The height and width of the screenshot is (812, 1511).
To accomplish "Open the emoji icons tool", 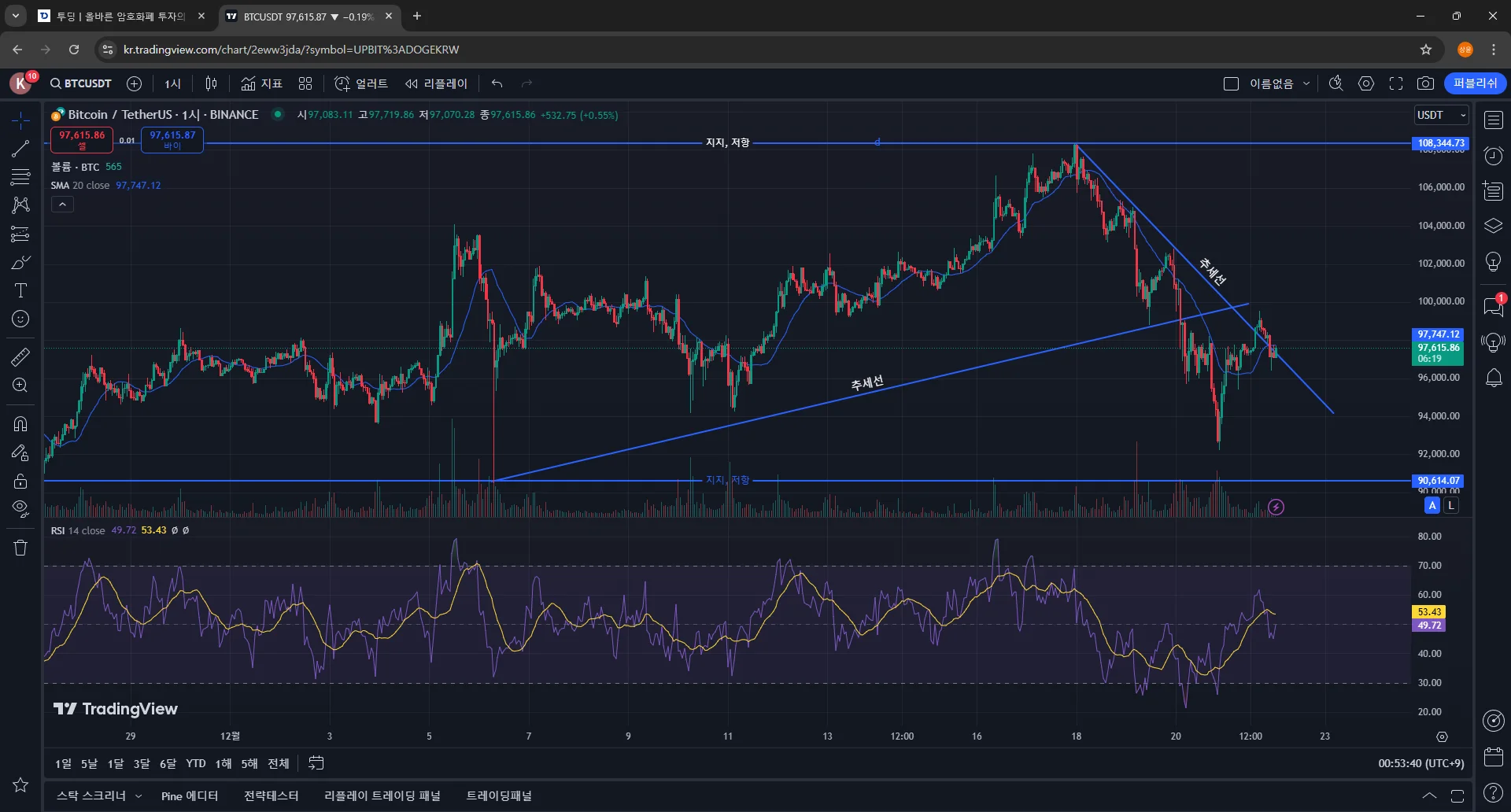I will coord(20,319).
